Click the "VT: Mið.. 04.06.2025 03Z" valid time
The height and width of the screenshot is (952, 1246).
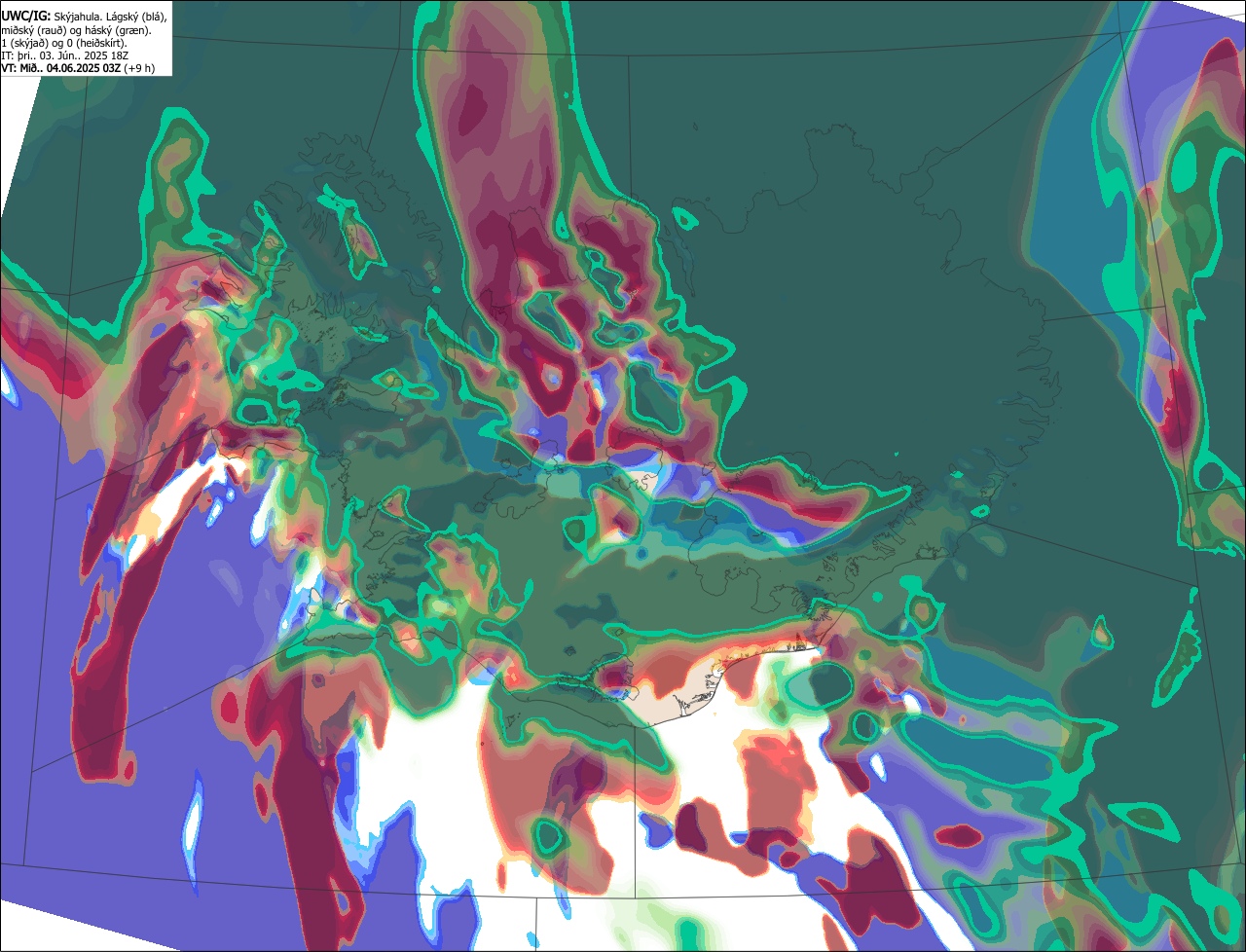(61, 68)
